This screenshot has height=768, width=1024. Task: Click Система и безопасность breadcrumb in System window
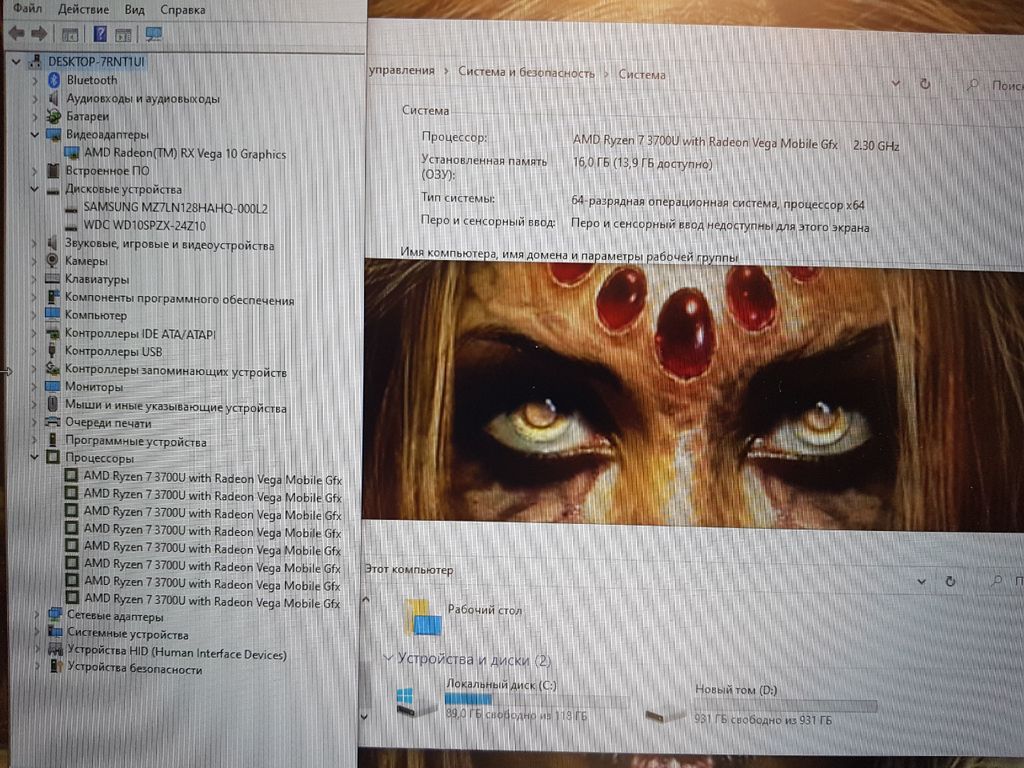click(526, 72)
